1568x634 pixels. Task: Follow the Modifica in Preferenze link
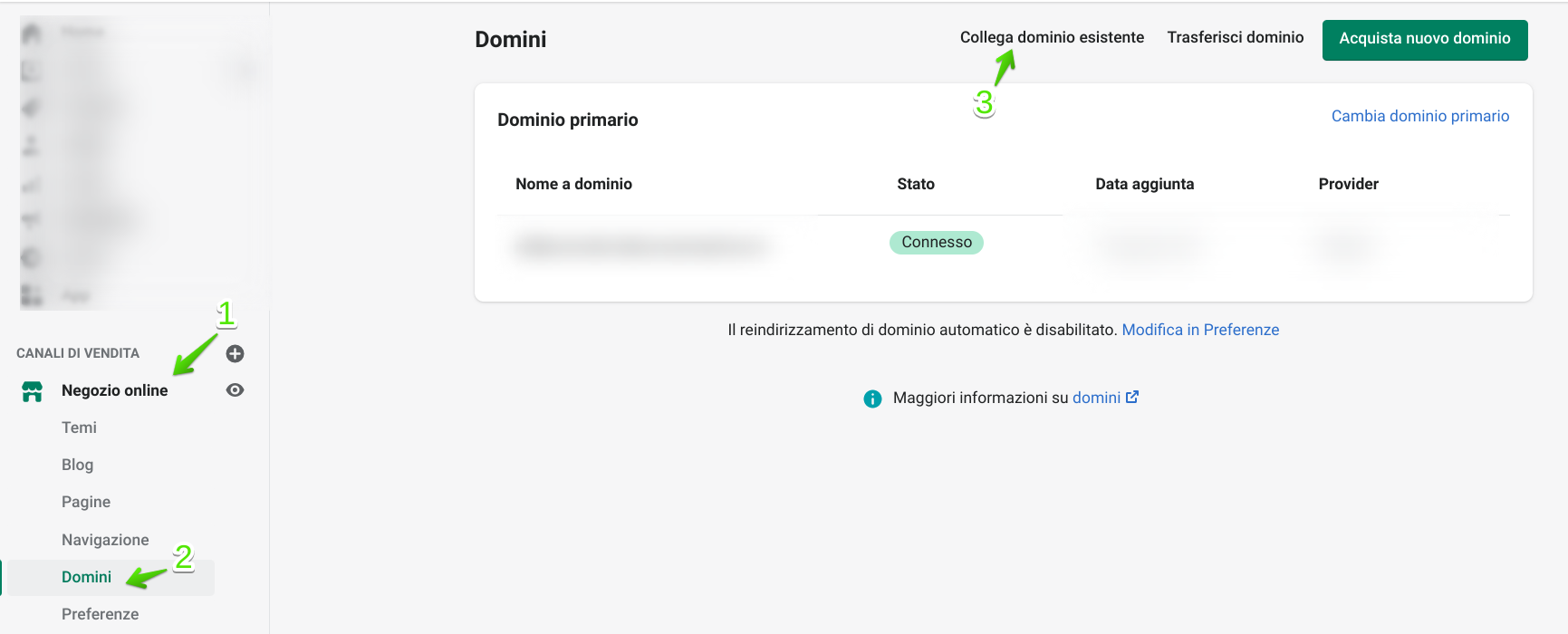[1200, 330]
